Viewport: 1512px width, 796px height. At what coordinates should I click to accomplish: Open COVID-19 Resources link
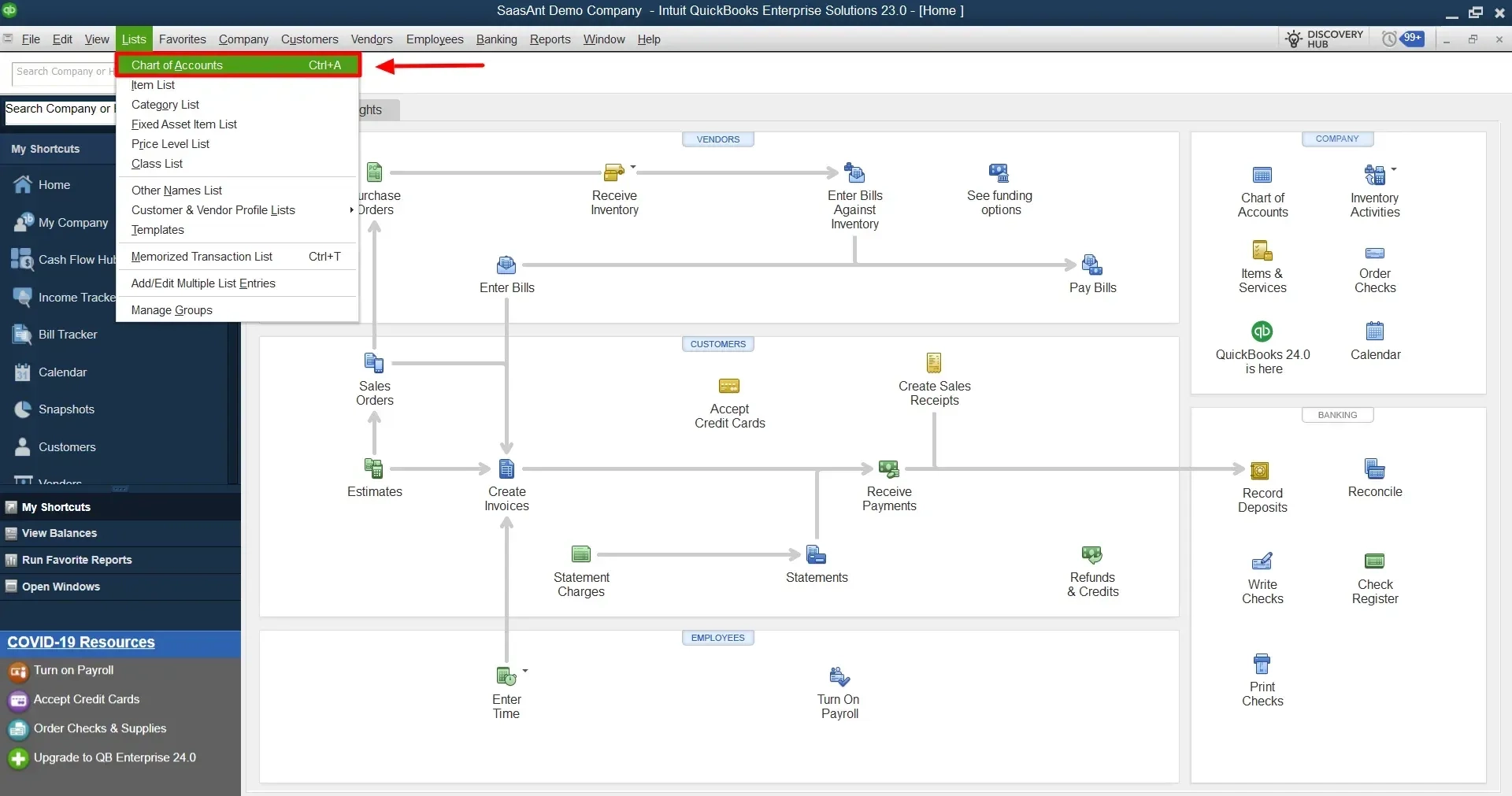point(81,642)
